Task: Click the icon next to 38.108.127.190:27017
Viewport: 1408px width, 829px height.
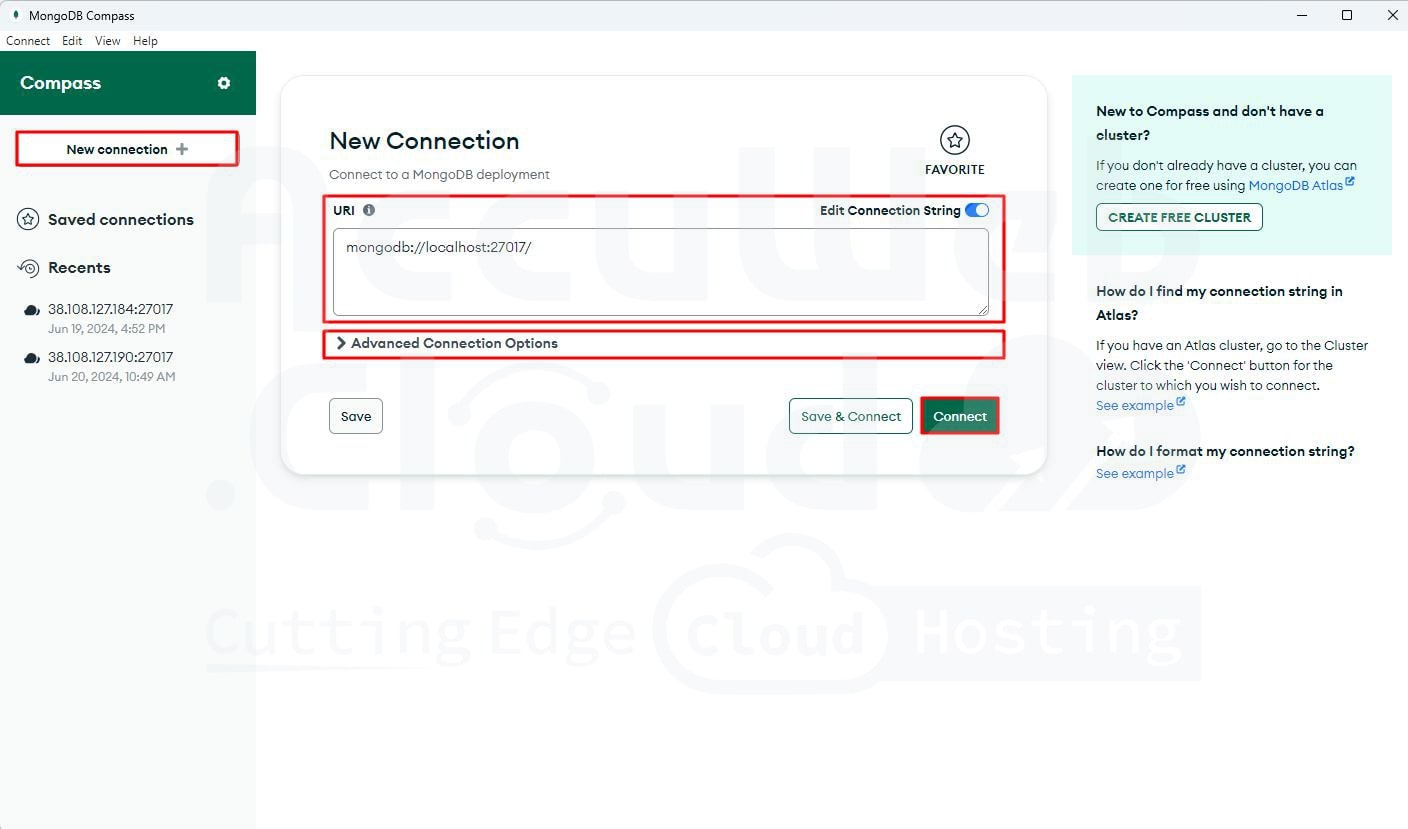Action: point(32,358)
